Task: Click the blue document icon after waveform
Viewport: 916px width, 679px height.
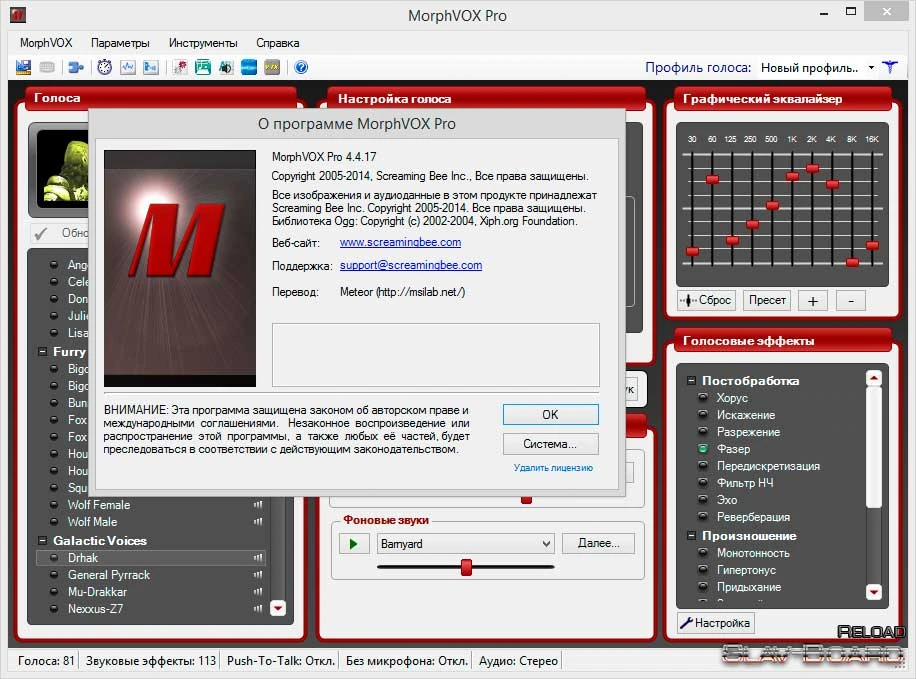Action: point(151,67)
